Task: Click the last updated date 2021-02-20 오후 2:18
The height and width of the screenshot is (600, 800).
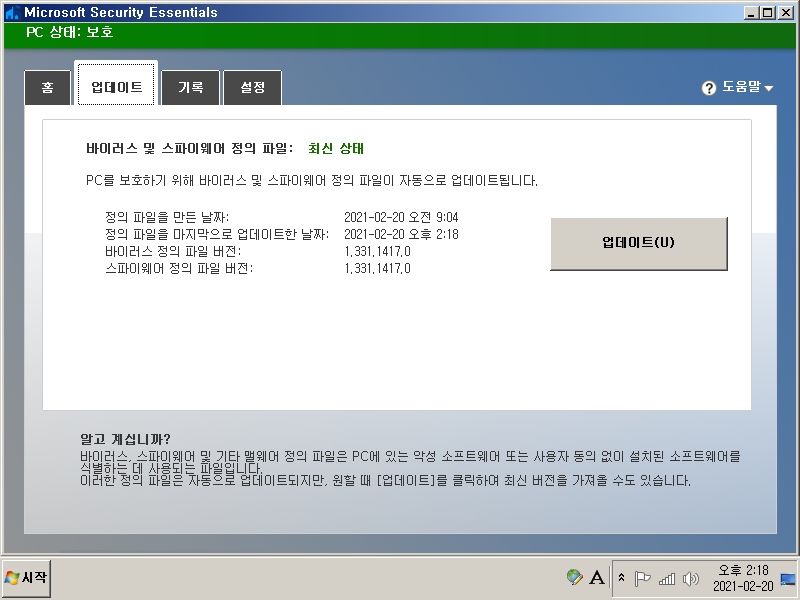Action: [x=402, y=234]
